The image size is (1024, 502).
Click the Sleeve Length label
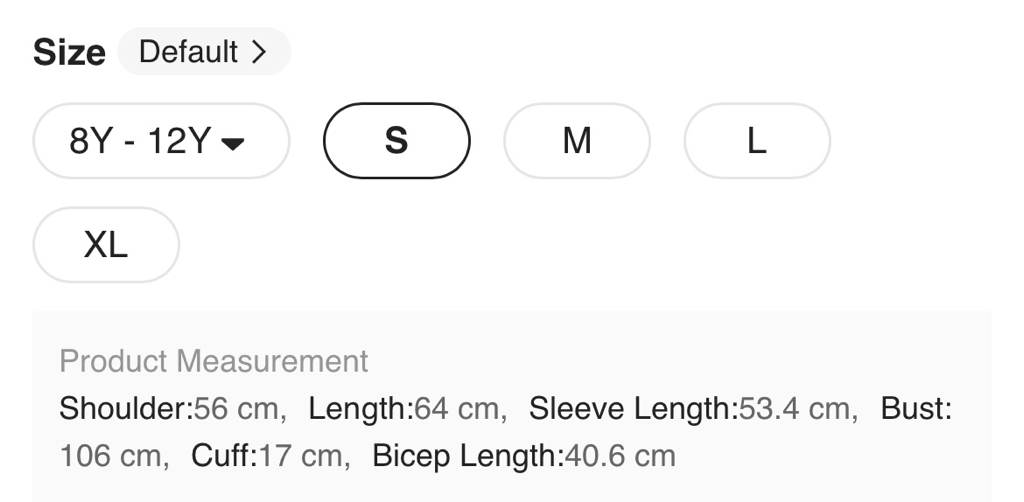click(633, 409)
